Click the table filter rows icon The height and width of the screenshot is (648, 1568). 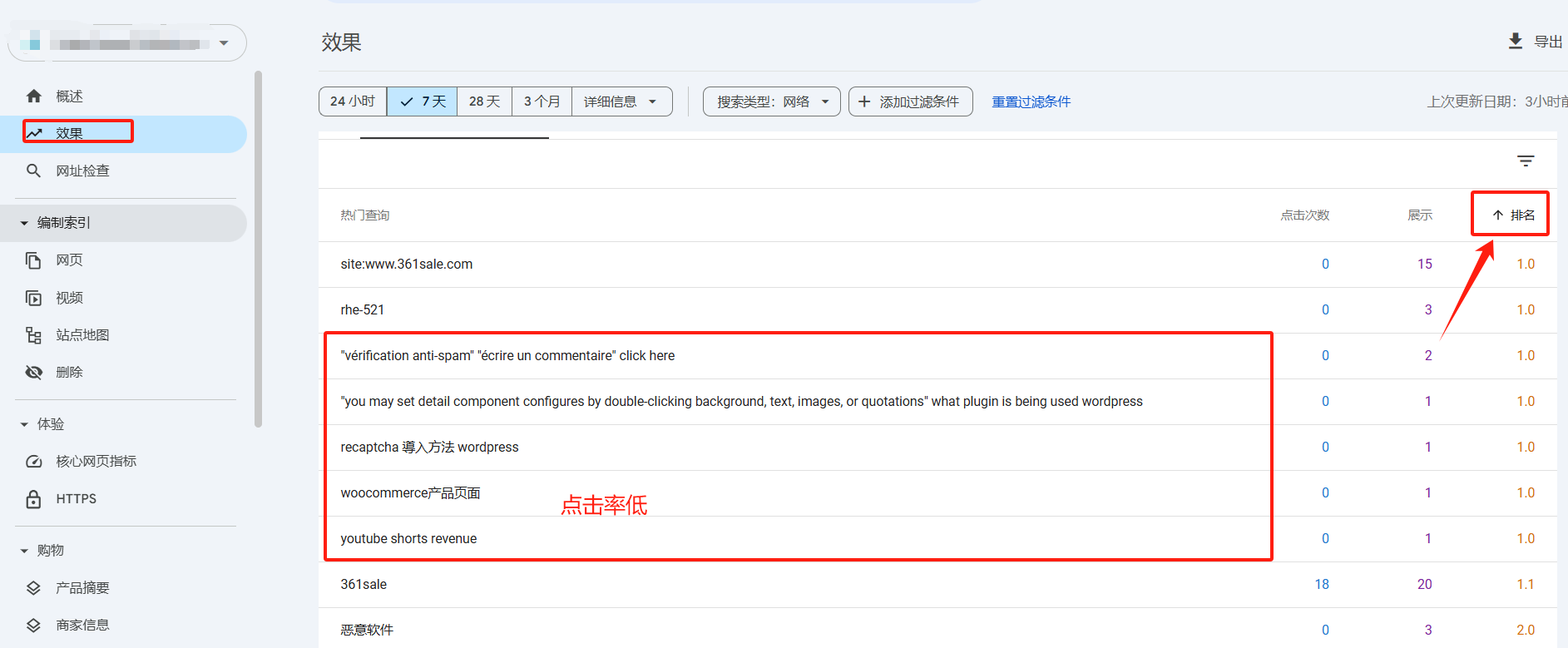click(x=1526, y=161)
